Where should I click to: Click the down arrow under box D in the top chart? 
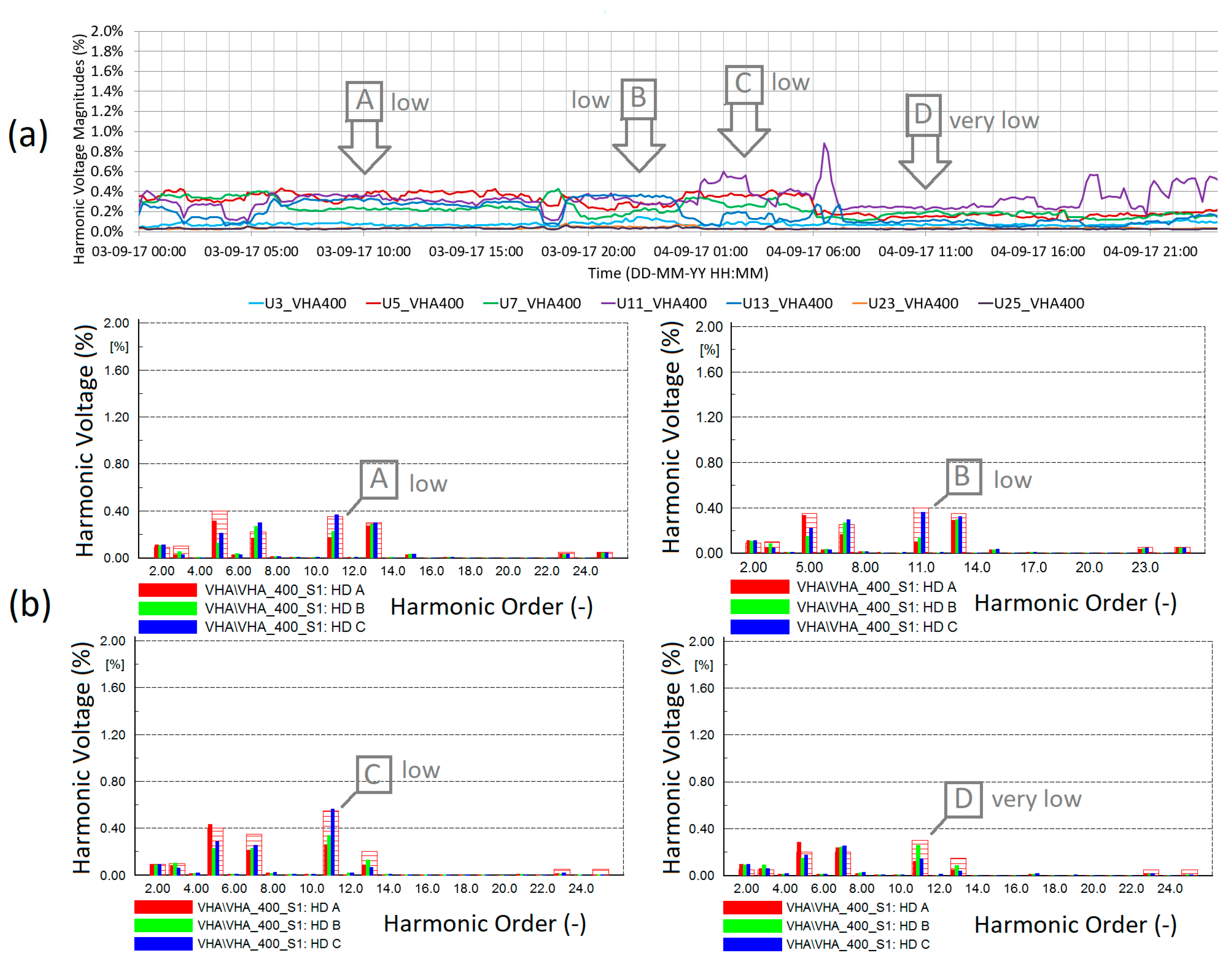(925, 164)
